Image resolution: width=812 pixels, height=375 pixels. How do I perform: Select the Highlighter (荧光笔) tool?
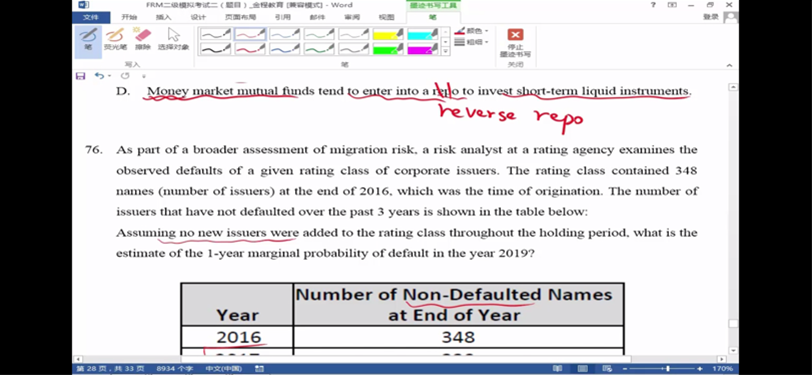click(115, 40)
